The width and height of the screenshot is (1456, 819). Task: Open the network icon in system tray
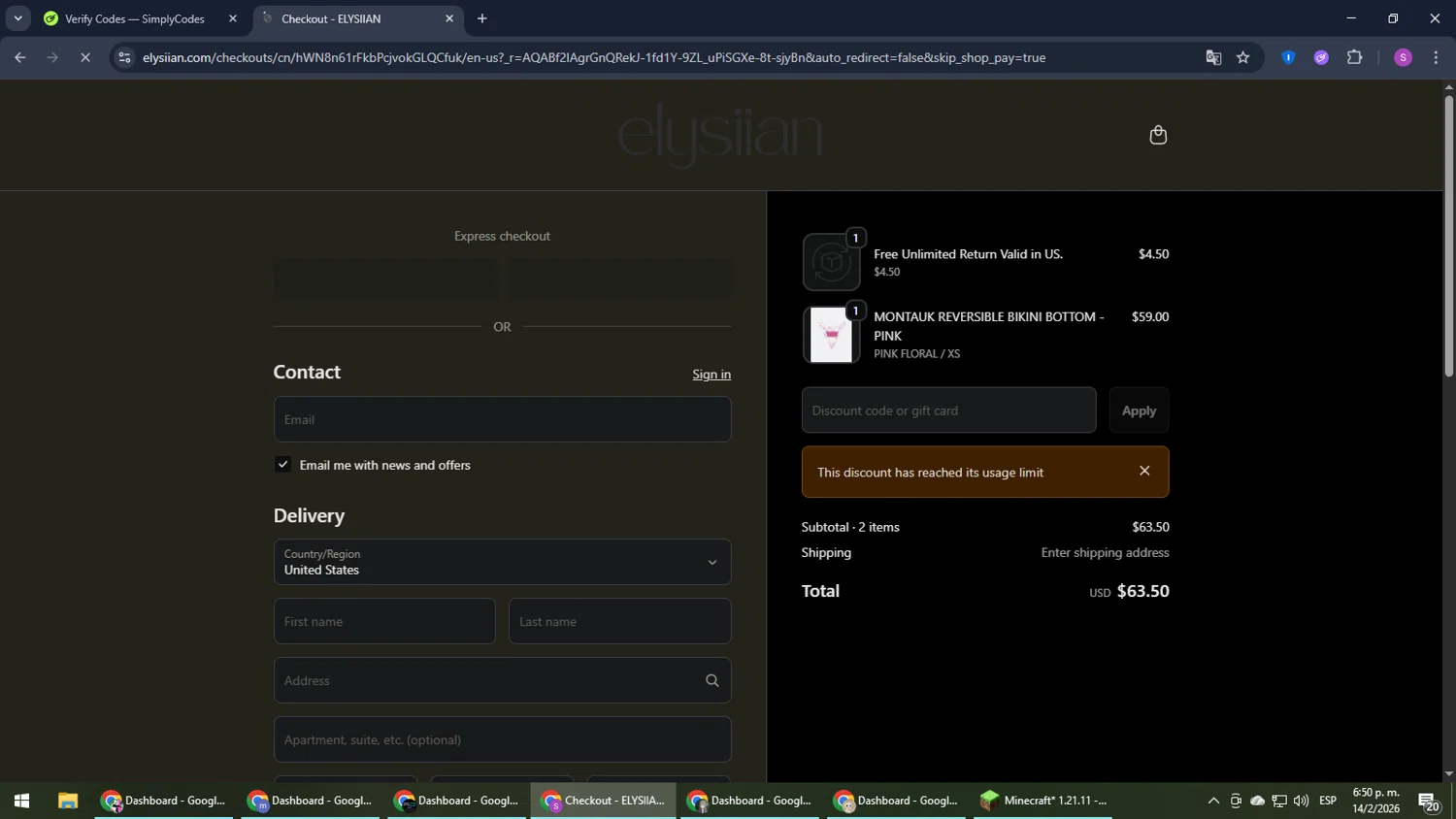[x=1279, y=801]
